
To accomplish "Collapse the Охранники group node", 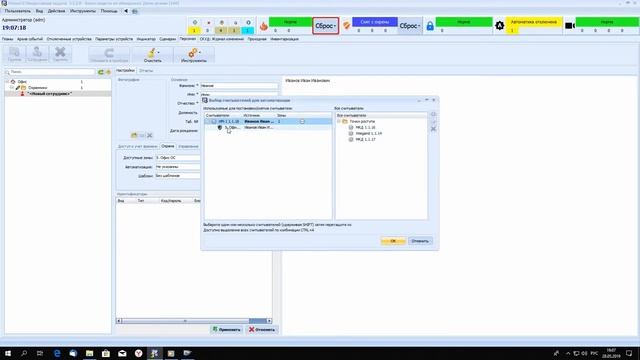I will point(12,88).
